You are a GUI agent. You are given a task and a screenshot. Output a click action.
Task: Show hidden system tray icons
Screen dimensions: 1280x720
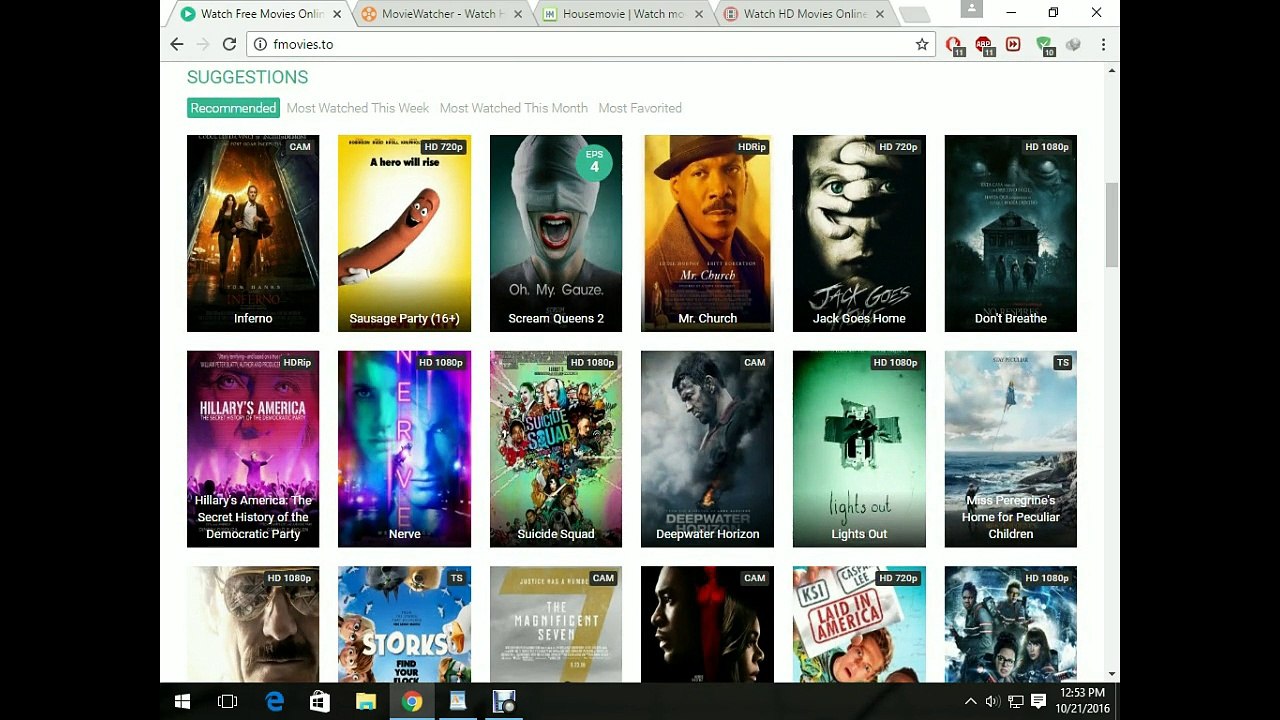click(970, 702)
